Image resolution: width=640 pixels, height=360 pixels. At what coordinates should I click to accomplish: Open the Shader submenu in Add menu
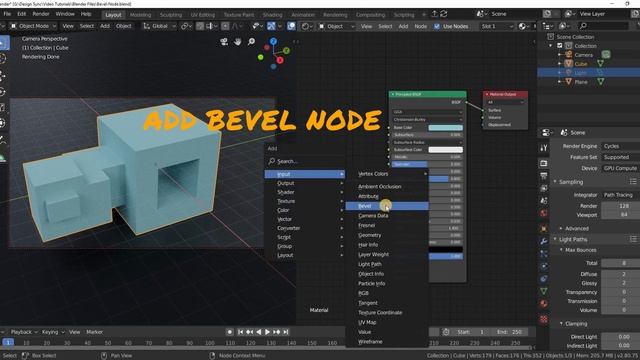(304, 192)
